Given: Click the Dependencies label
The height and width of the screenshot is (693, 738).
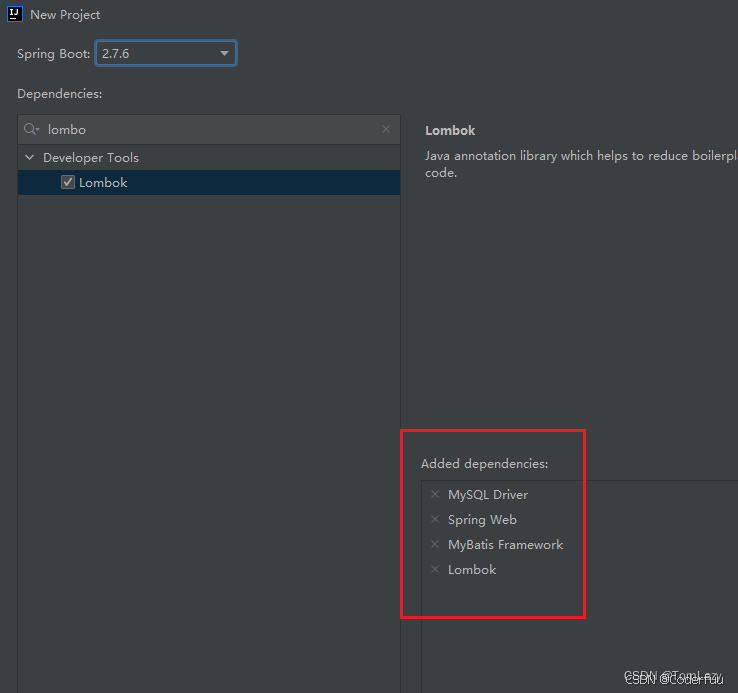Looking at the screenshot, I should coord(59,94).
